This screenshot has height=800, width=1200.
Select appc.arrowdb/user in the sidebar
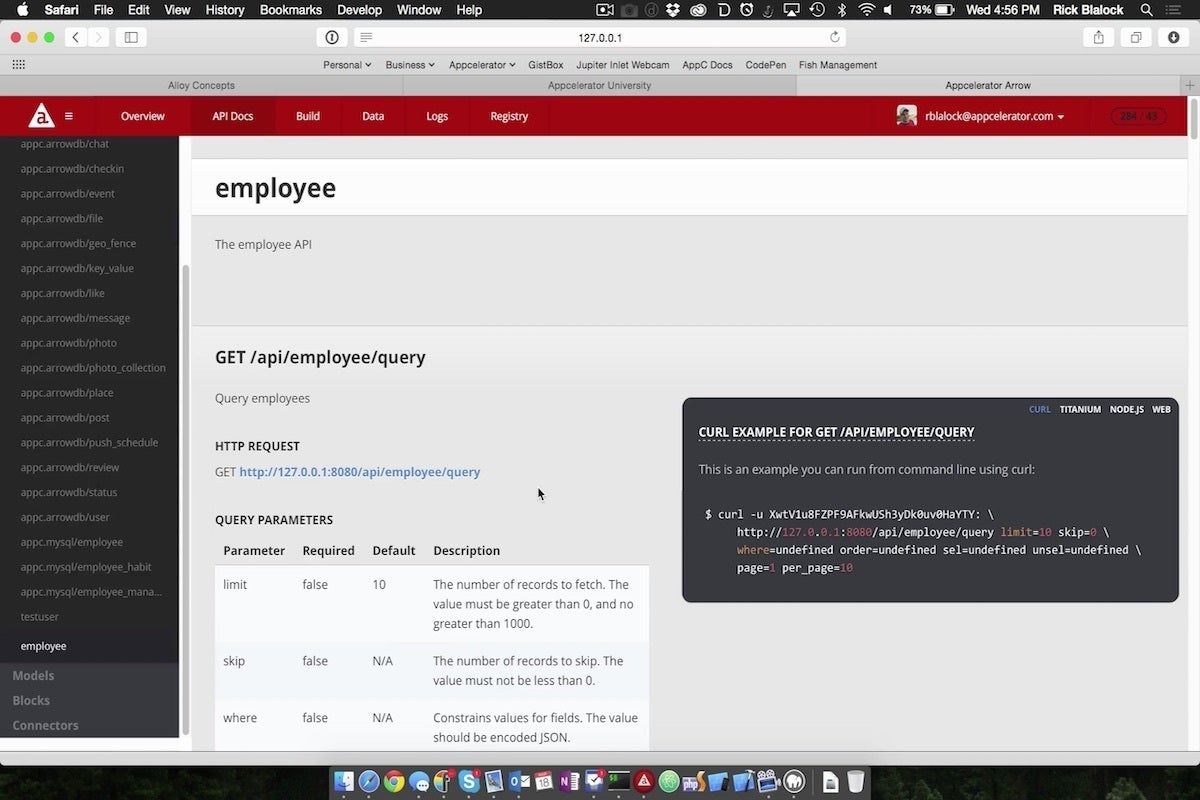[x=65, y=517]
